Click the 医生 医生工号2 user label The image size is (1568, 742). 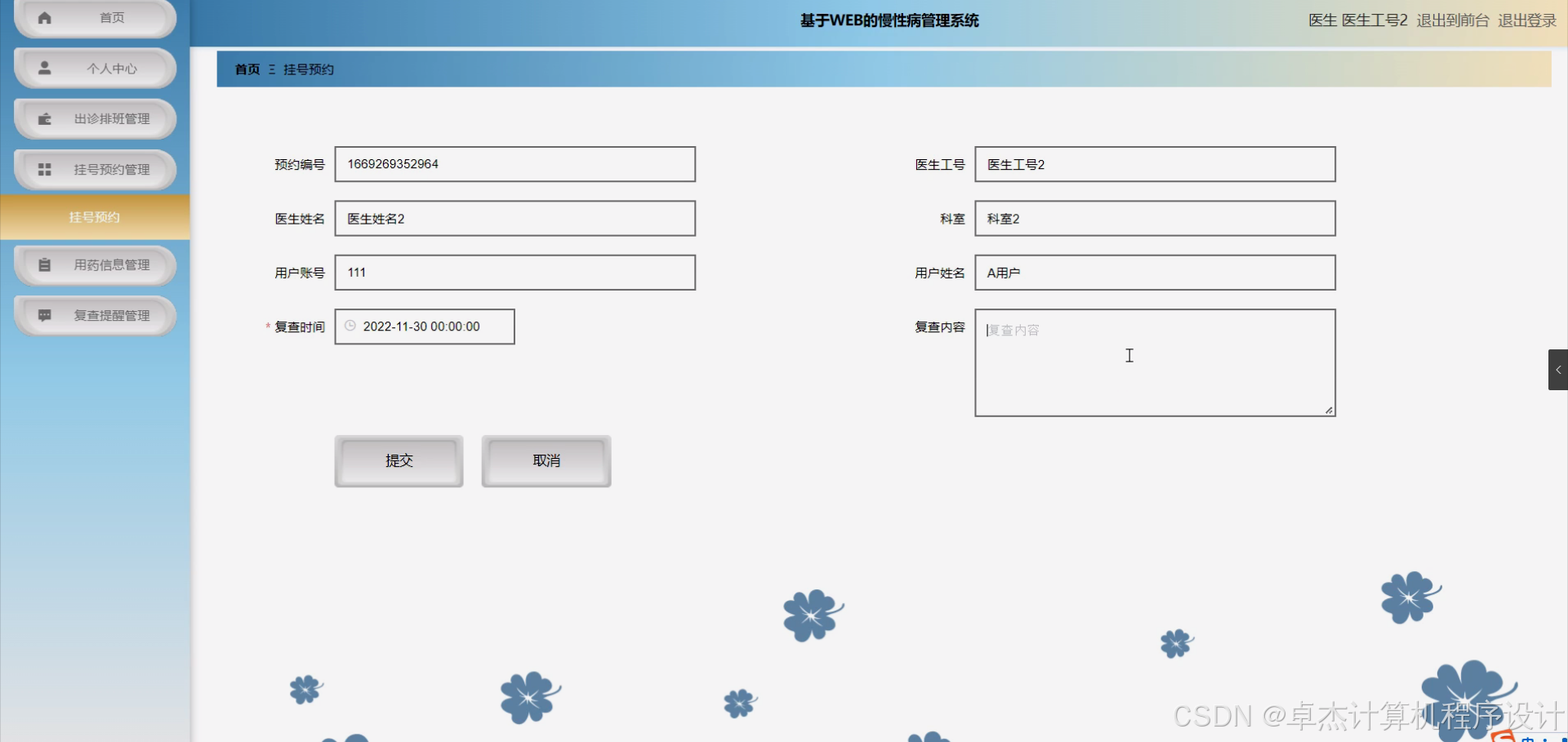coord(1358,20)
